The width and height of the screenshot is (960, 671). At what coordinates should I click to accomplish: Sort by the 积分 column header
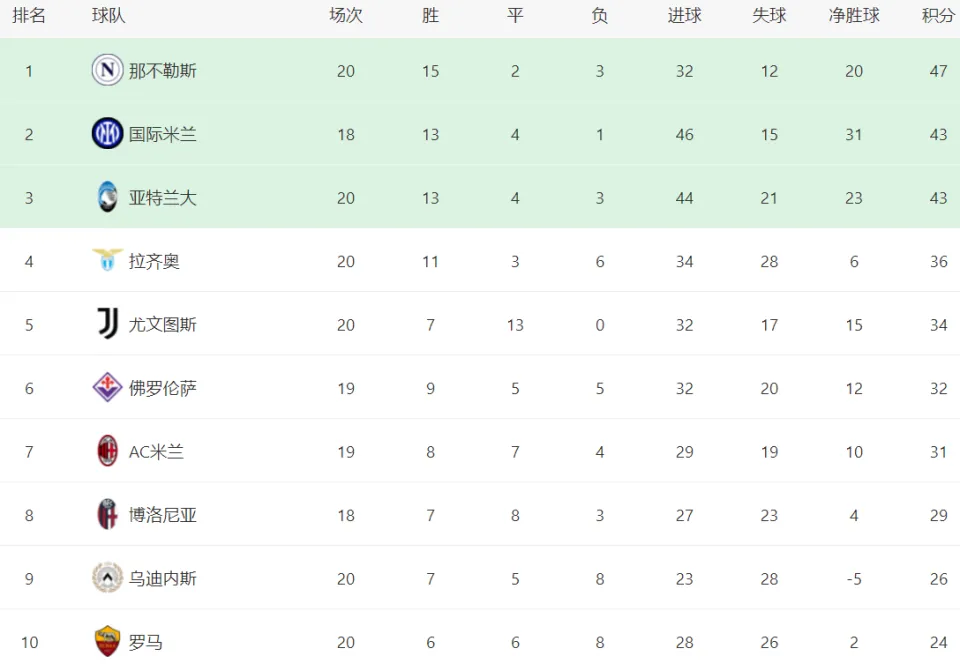[x=939, y=15]
